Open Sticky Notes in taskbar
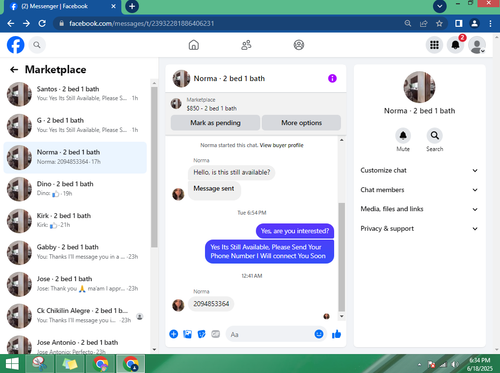Image resolution: width=500 pixels, height=373 pixels. [x=70, y=364]
